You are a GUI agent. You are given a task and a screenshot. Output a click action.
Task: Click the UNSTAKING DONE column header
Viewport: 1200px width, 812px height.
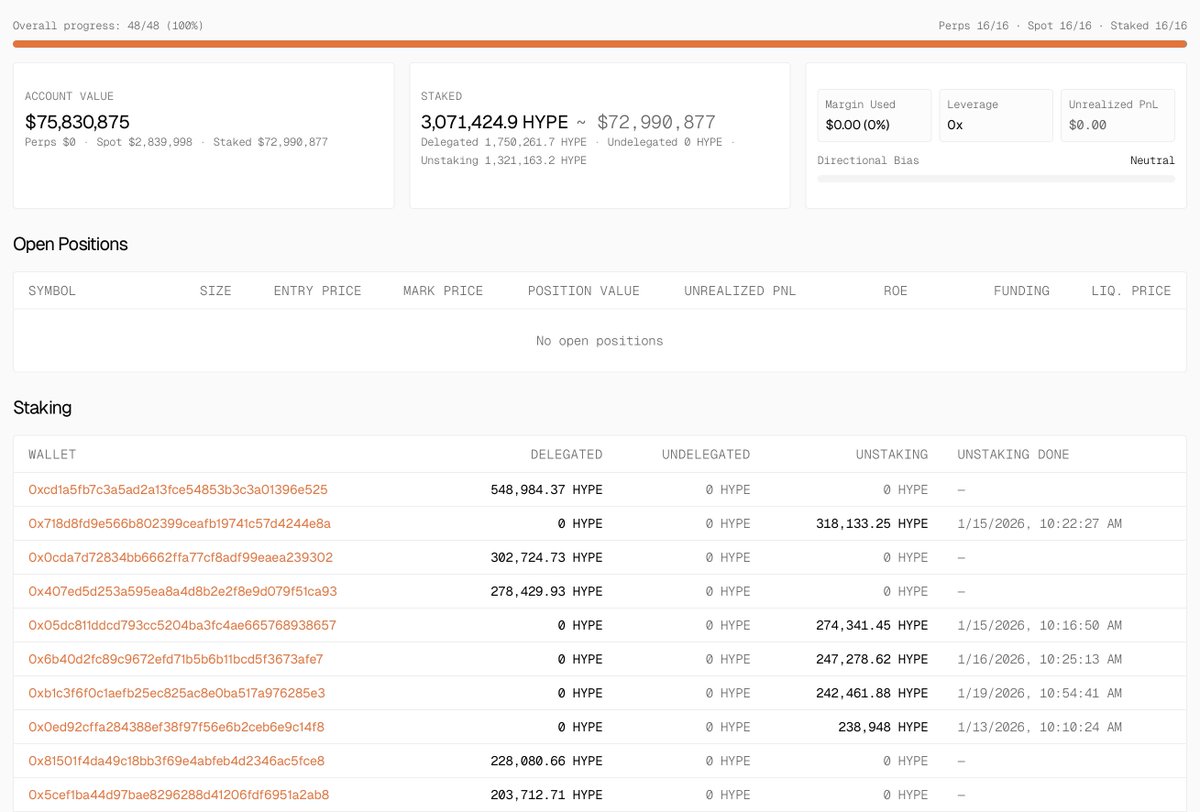pos(1013,455)
